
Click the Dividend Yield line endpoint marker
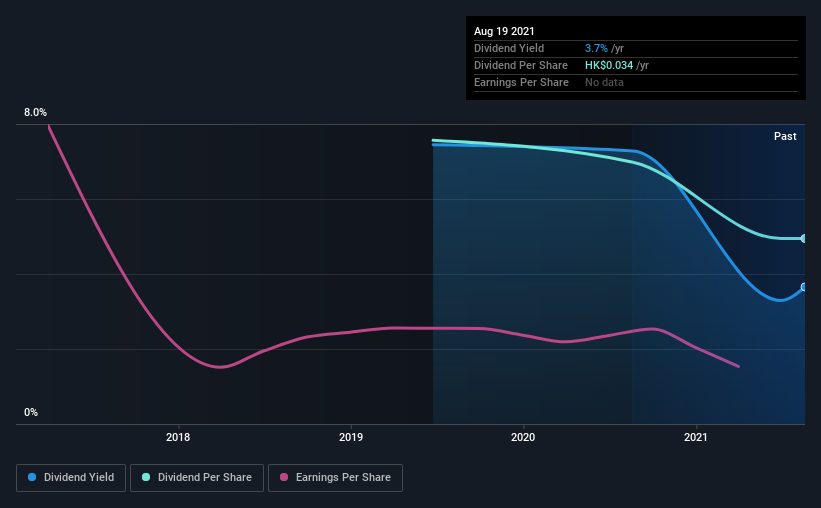tap(803, 287)
